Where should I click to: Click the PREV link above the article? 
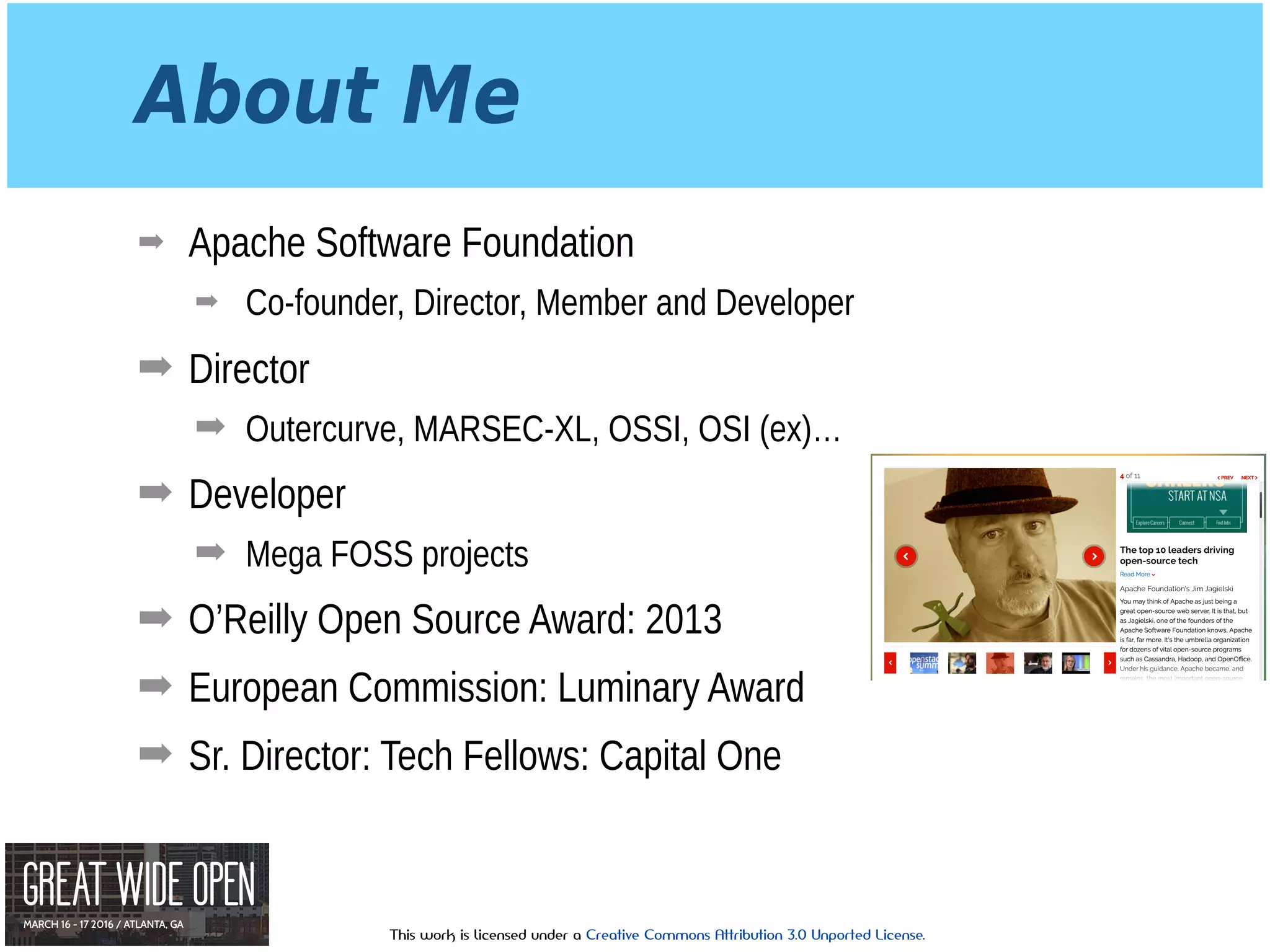click(x=1225, y=478)
